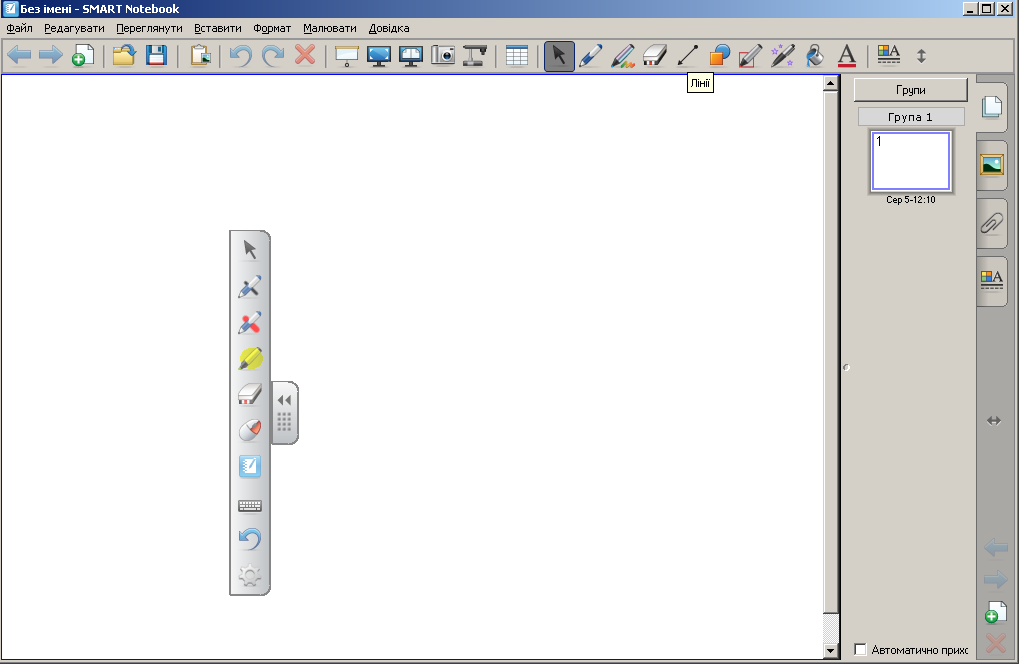The image size is (1019, 664).
Task: Activate right-click mouse tool on floating toolbar
Action: pyautogui.click(x=250, y=429)
